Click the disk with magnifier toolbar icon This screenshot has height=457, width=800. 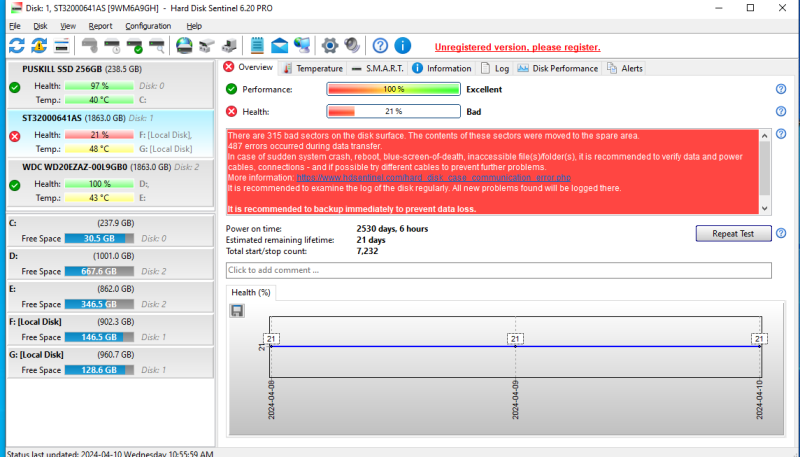click(157, 46)
